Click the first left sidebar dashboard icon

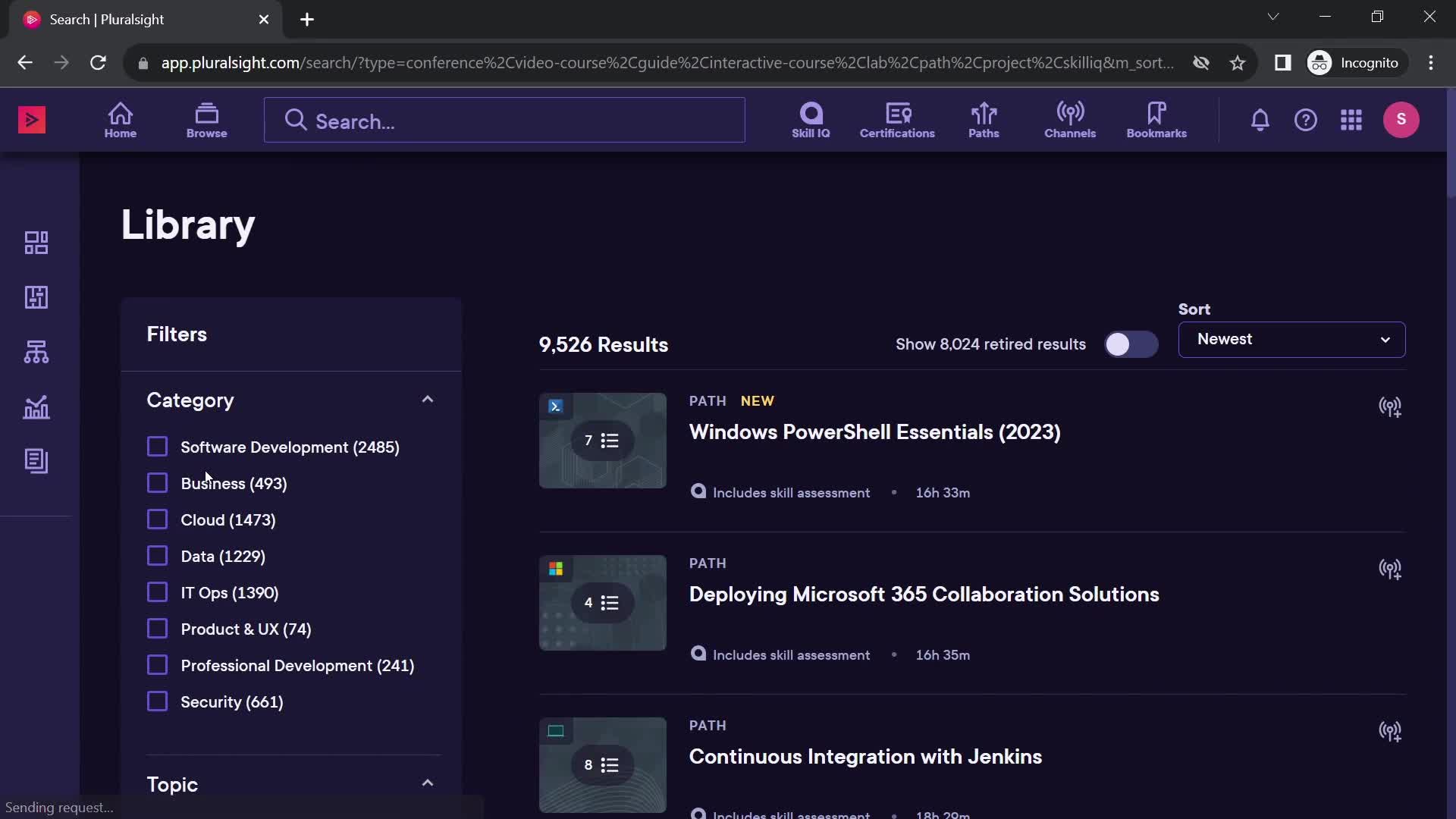point(36,243)
